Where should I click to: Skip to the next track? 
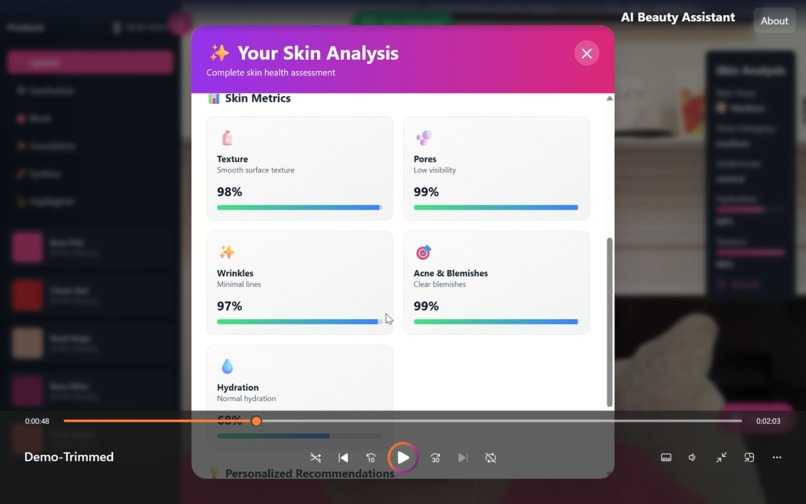463,458
